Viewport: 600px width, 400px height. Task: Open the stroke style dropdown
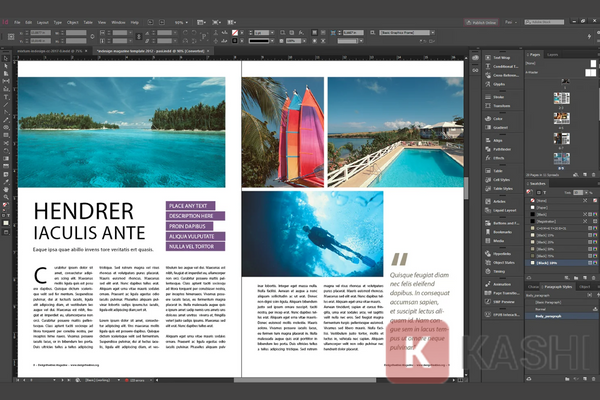click(x=272, y=41)
